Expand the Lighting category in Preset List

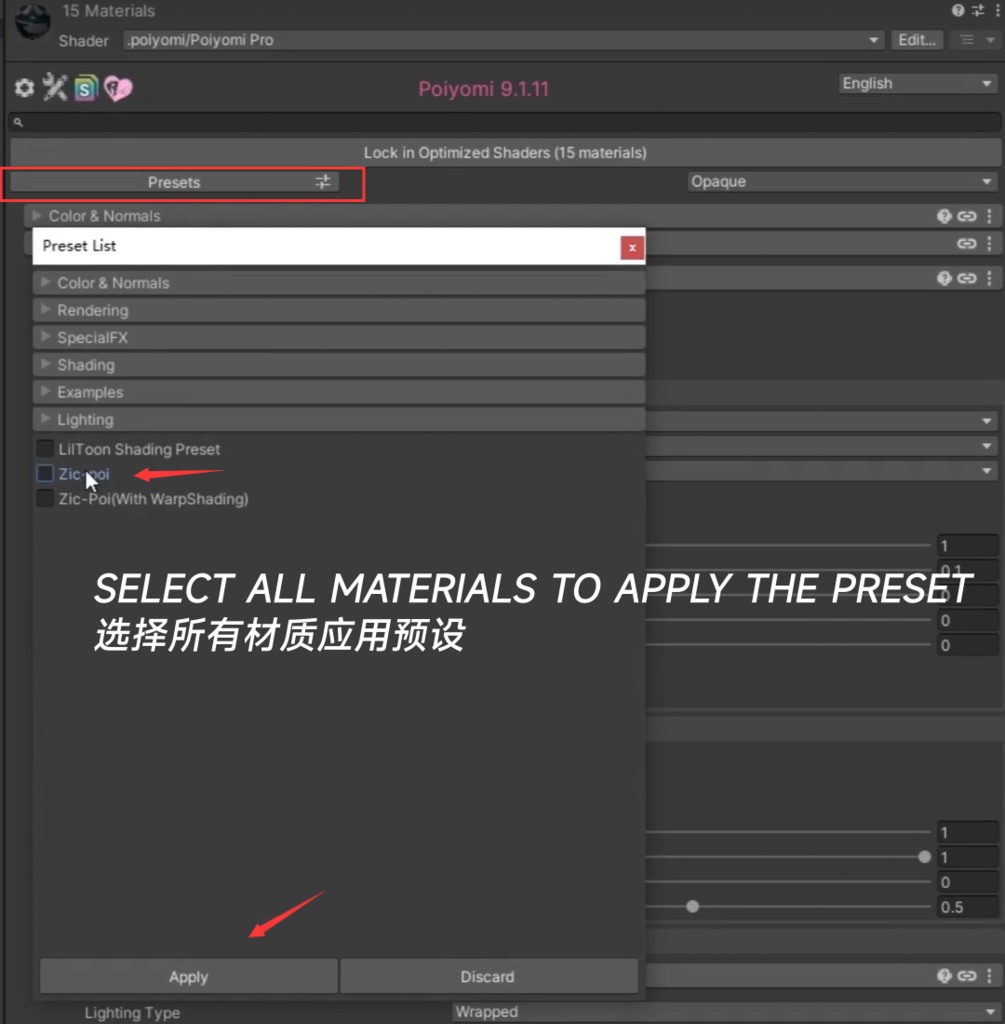[x=45, y=419]
